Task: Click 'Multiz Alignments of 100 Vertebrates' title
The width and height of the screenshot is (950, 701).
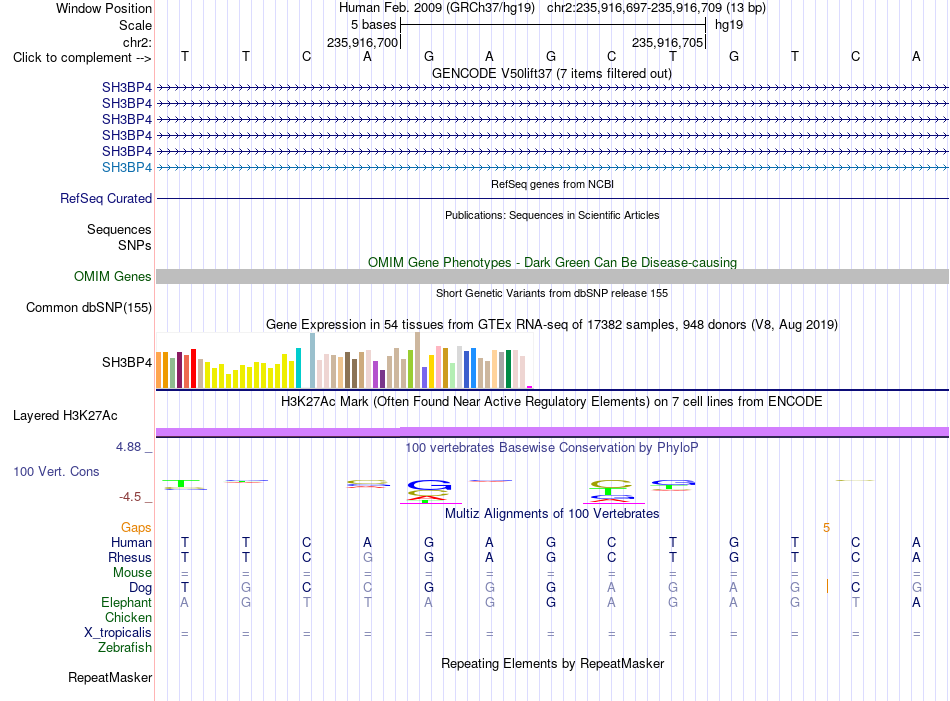Action: point(552,513)
